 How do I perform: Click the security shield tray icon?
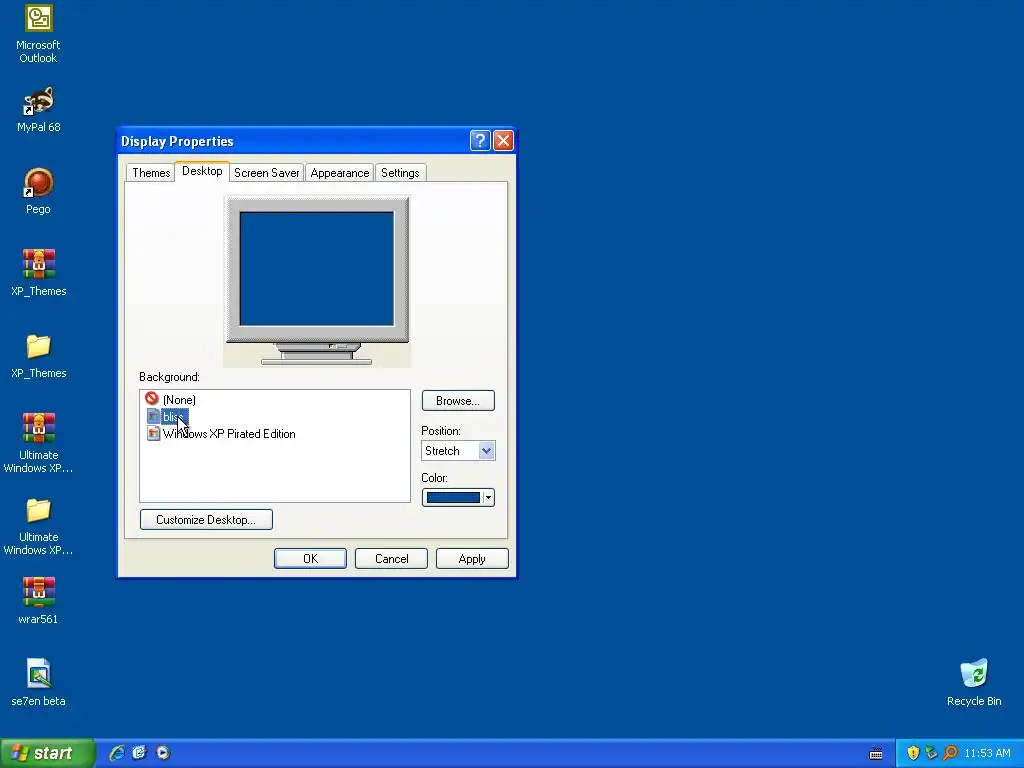[x=913, y=753]
